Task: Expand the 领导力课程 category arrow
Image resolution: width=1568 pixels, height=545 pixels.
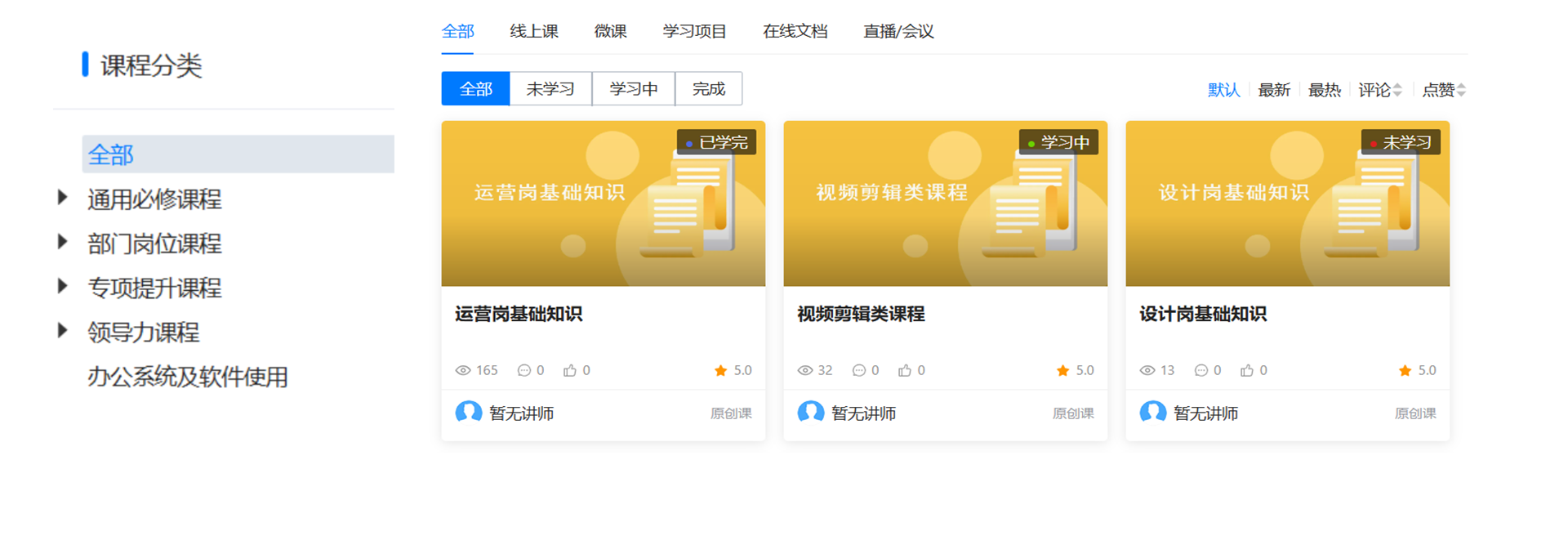Action: pyautogui.click(x=62, y=331)
